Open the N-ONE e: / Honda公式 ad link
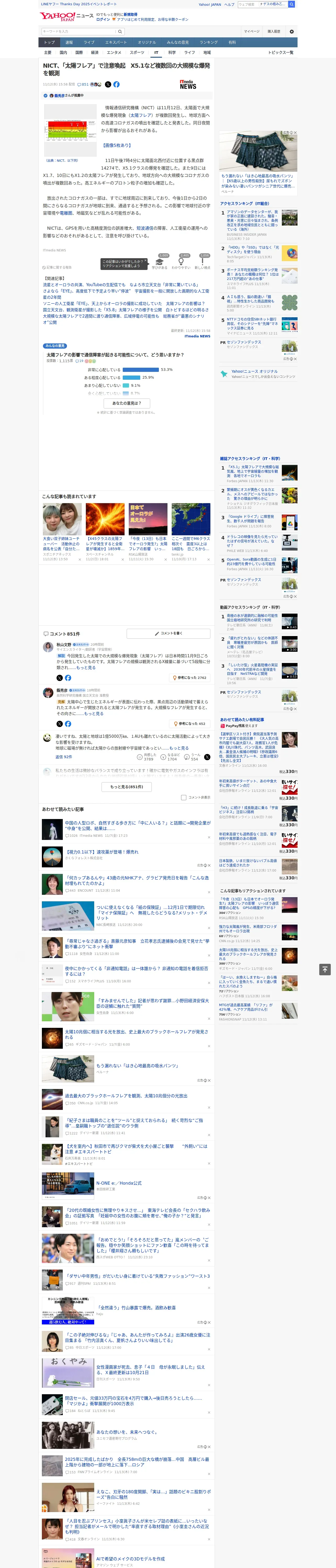 118,1183
